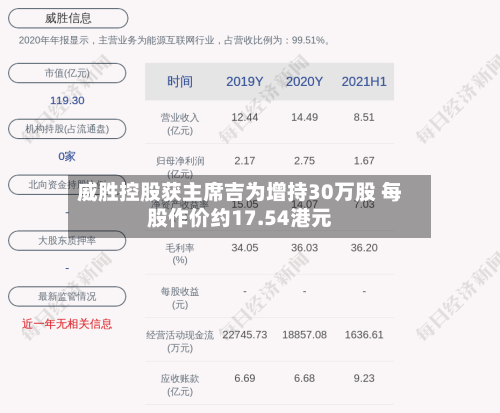500x413 pixels.
Task: Click gross margin value 36.03
Action: pos(304,248)
